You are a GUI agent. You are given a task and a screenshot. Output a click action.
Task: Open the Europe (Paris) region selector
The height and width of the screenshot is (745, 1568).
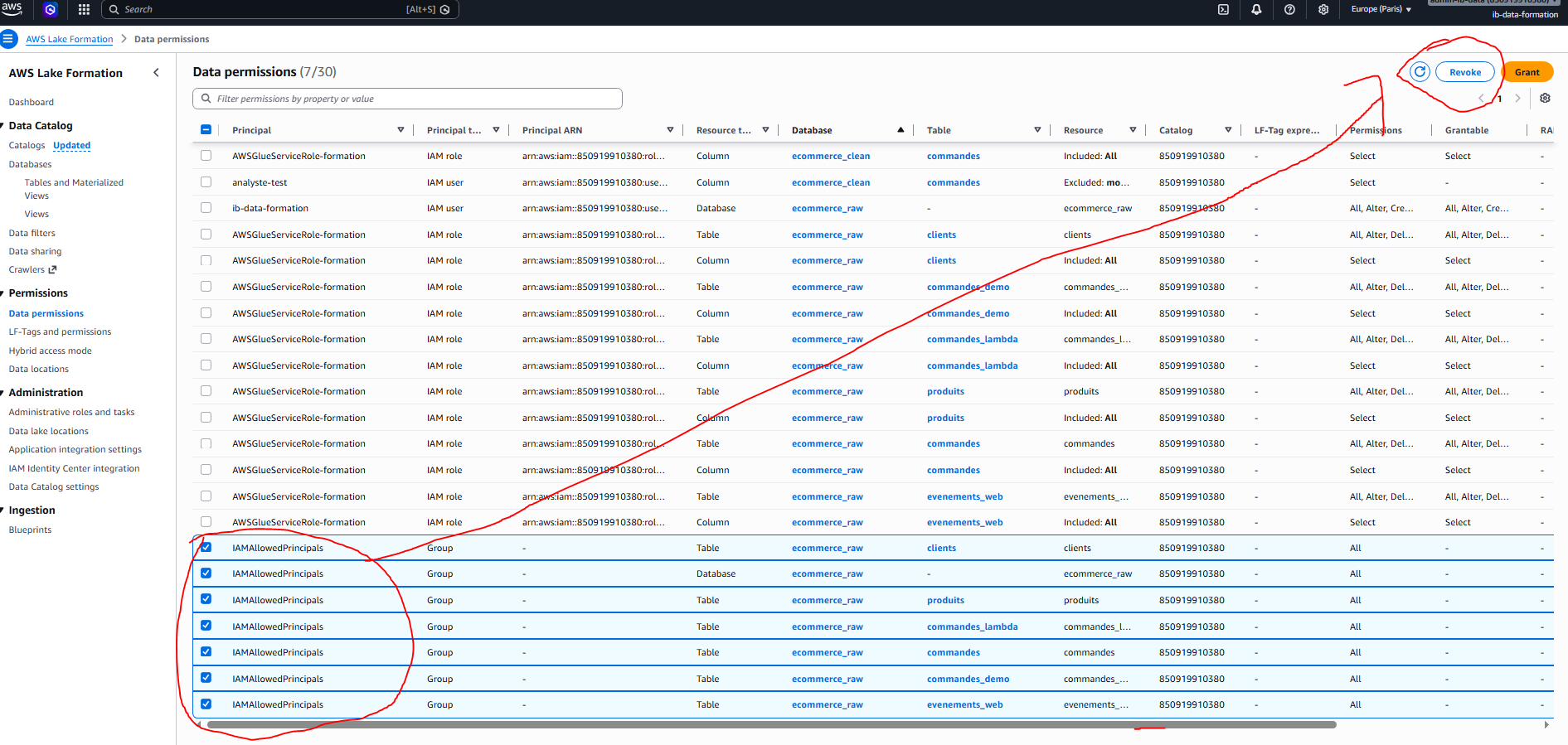pyautogui.click(x=1381, y=9)
